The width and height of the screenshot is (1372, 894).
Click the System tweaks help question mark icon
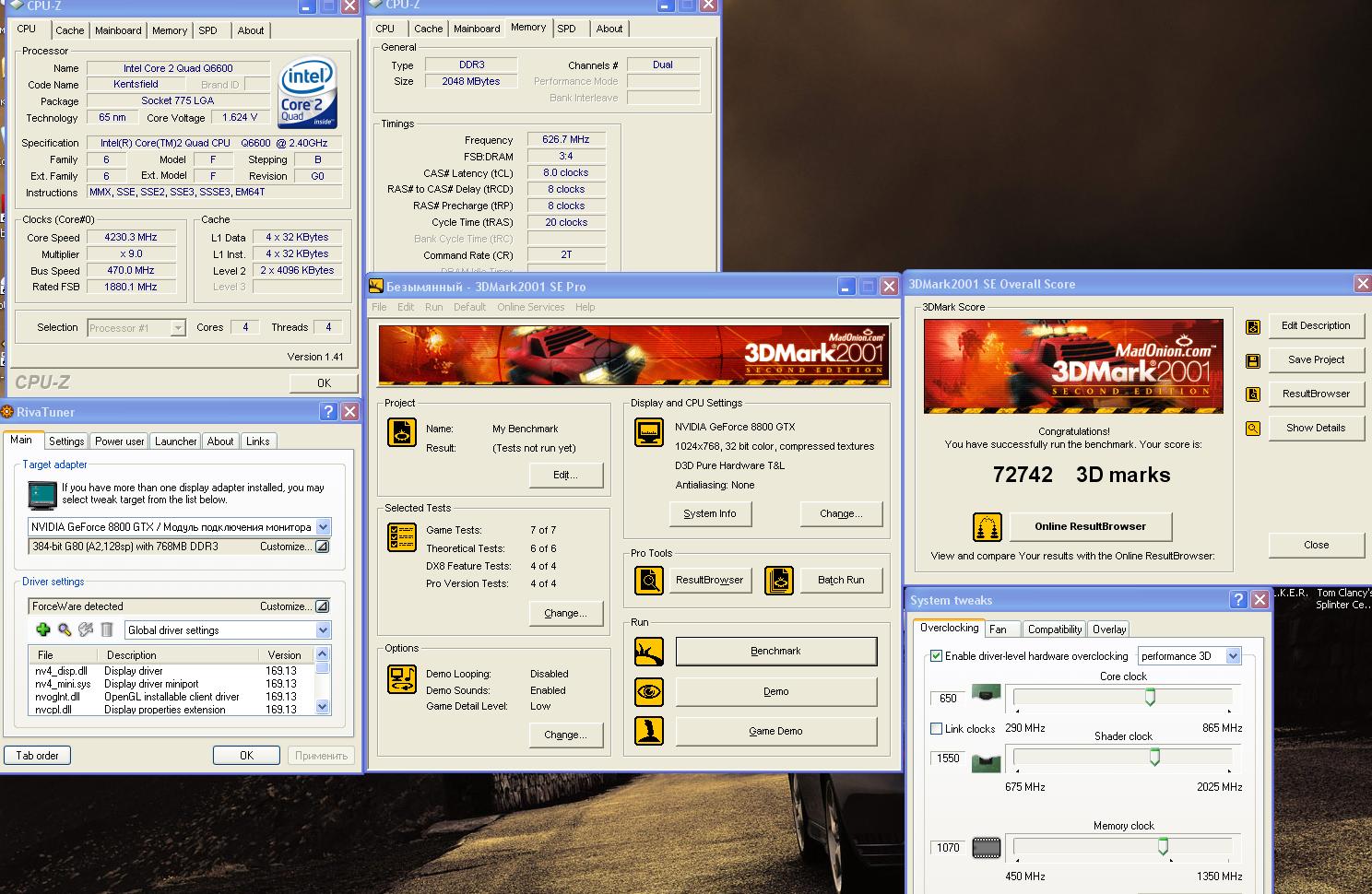point(1238,600)
